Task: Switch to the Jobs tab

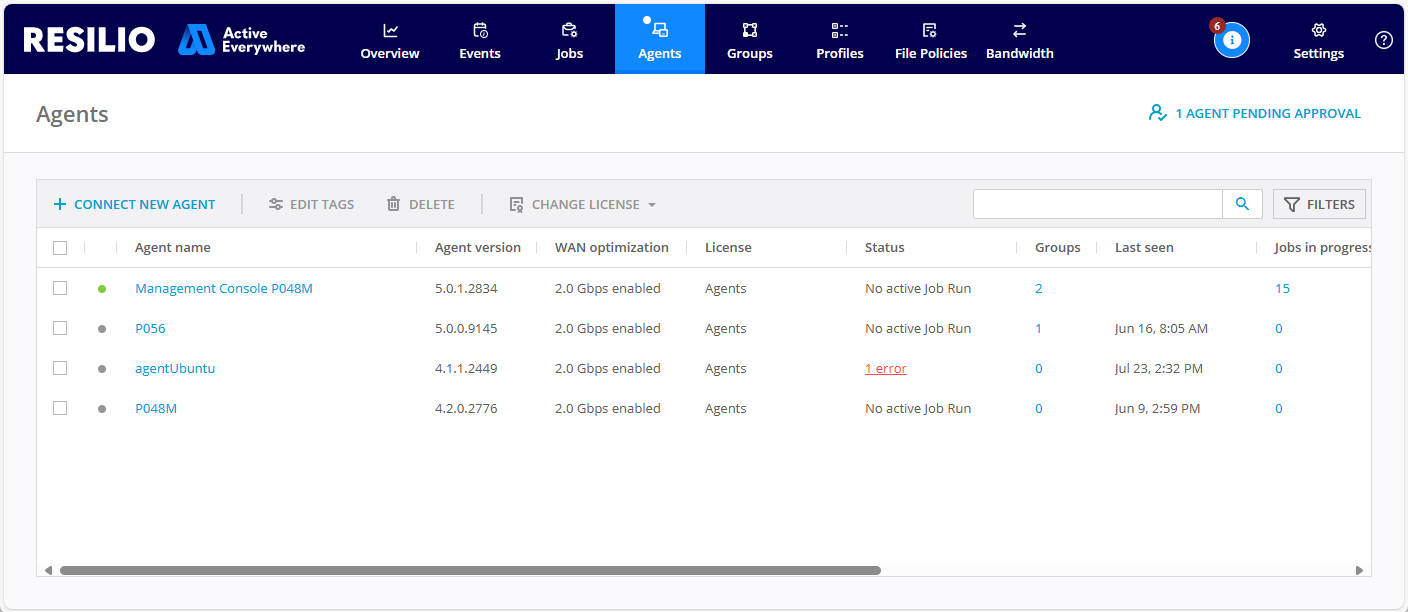Action: click(x=569, y=40)
